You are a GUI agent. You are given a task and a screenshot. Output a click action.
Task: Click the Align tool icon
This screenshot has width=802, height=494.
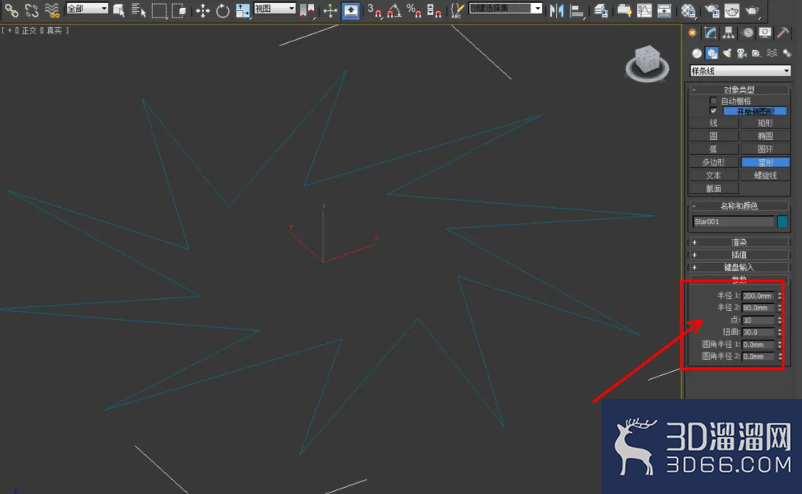click(577, 10)
